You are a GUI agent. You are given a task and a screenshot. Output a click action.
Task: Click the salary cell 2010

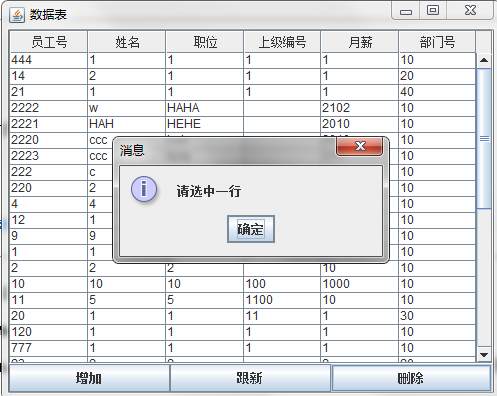tap(360, 124)
